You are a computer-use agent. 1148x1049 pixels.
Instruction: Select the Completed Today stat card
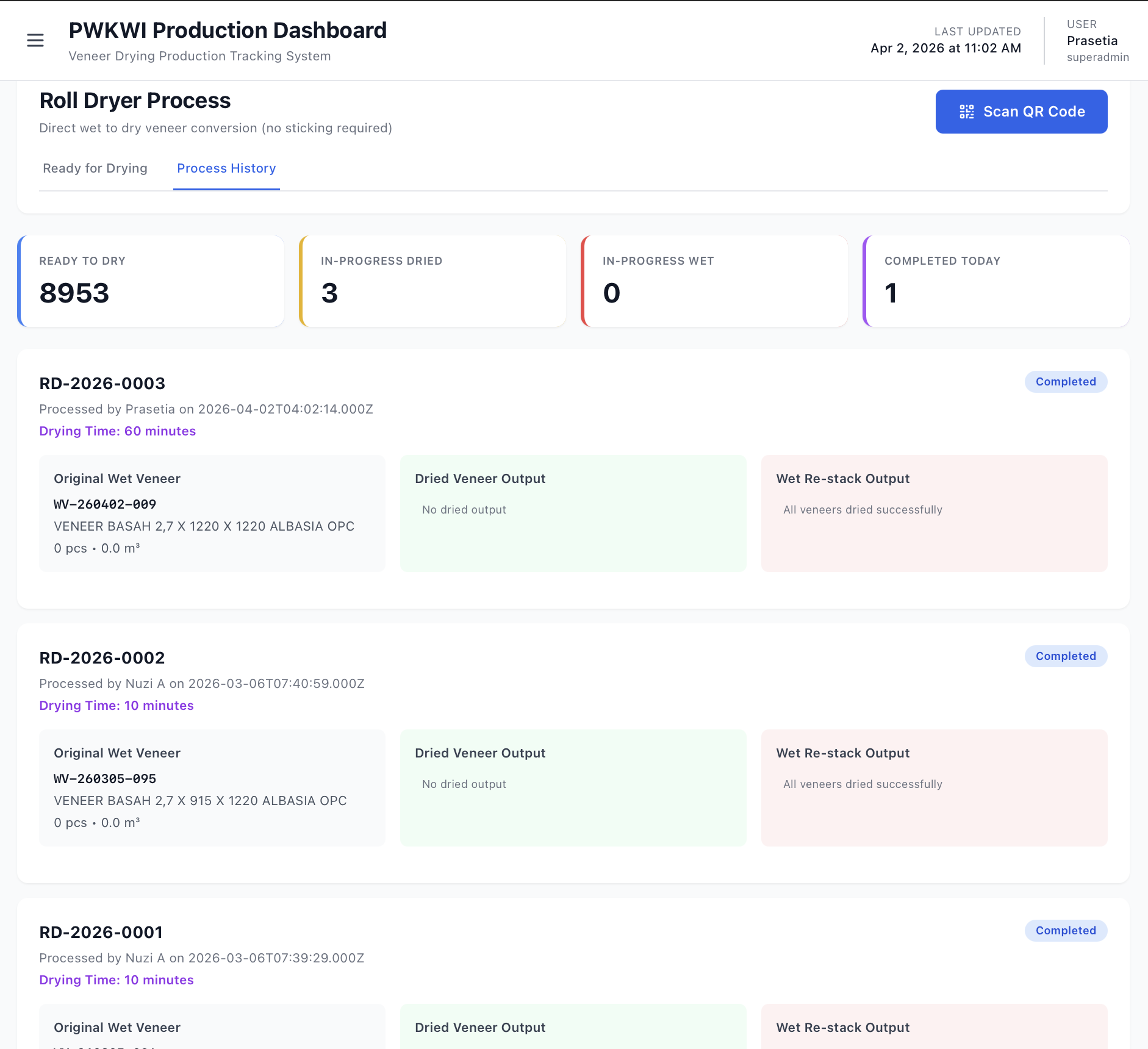click(997, 281)
